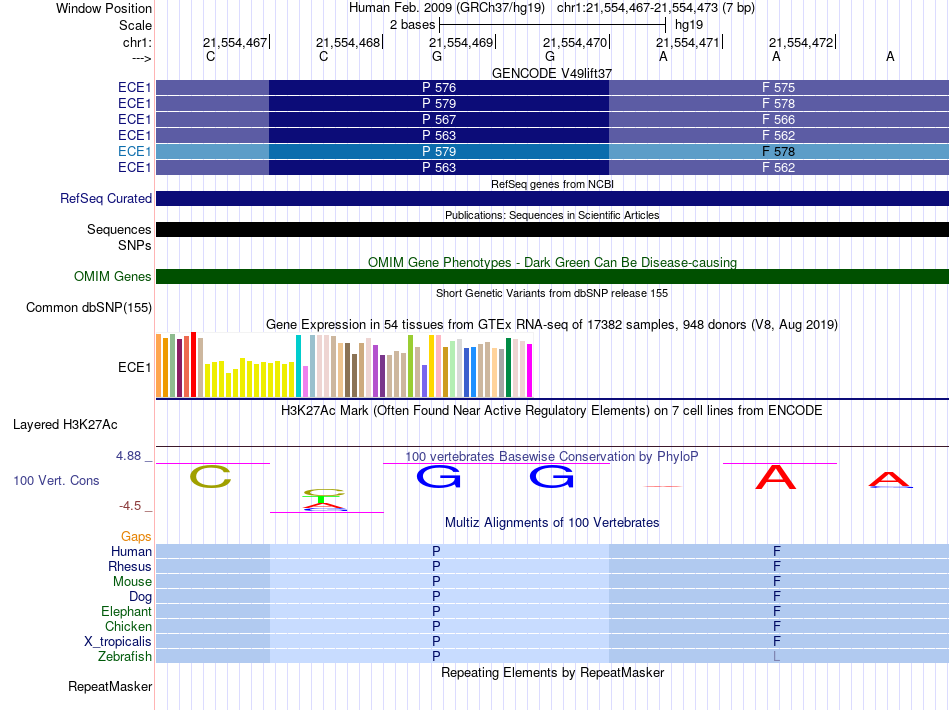
Task: Click the Short Genetic Variants from dbSNP title
Action: [x=552, y=293]
